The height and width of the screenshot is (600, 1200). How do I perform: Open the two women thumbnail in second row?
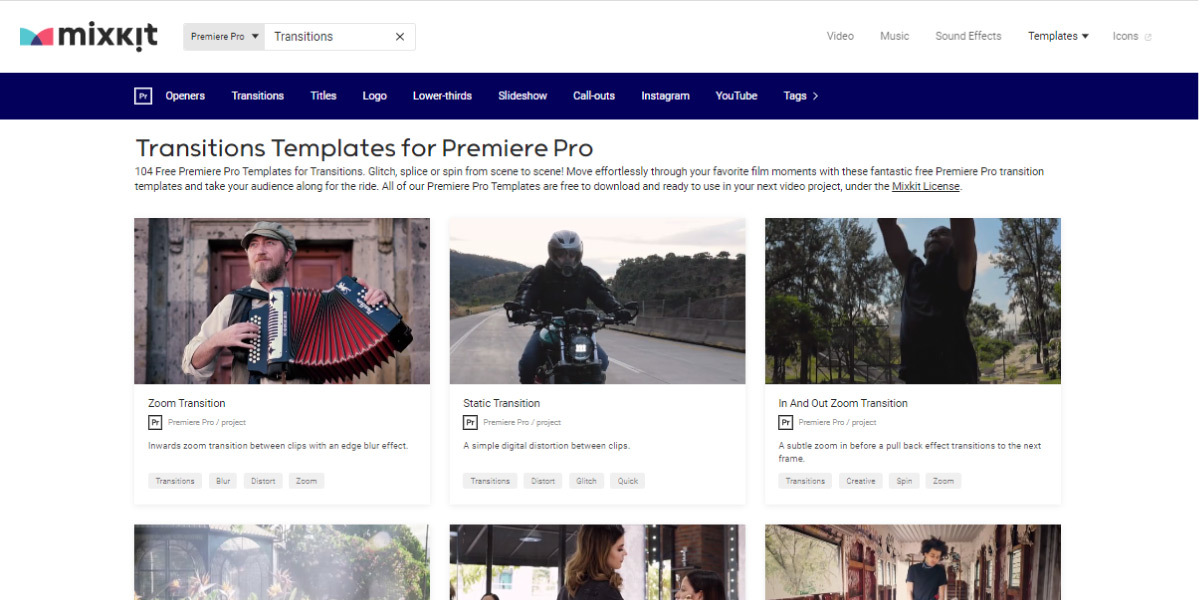tap(597, 562)
